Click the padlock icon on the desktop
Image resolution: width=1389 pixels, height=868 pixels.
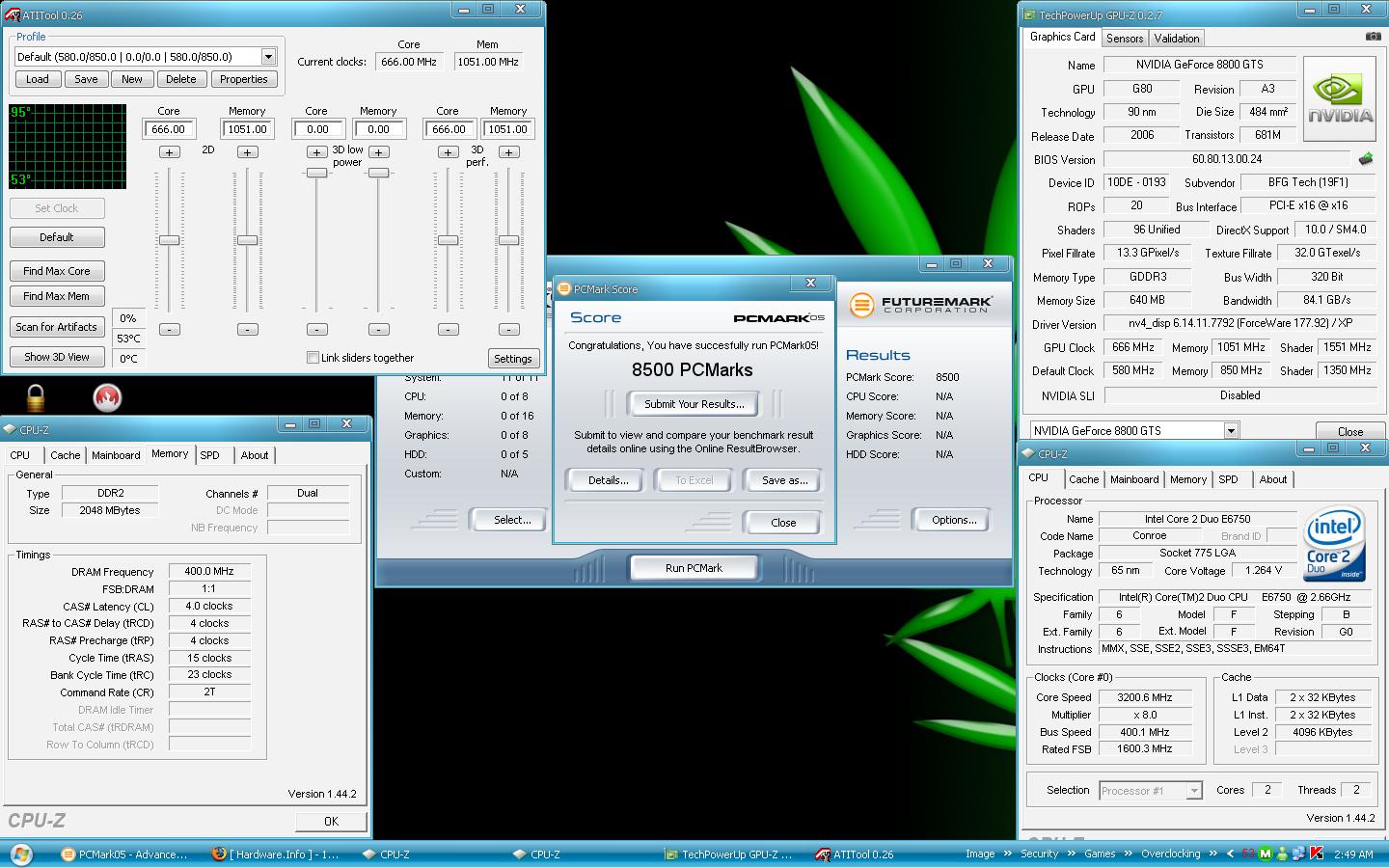pos(36,396)
